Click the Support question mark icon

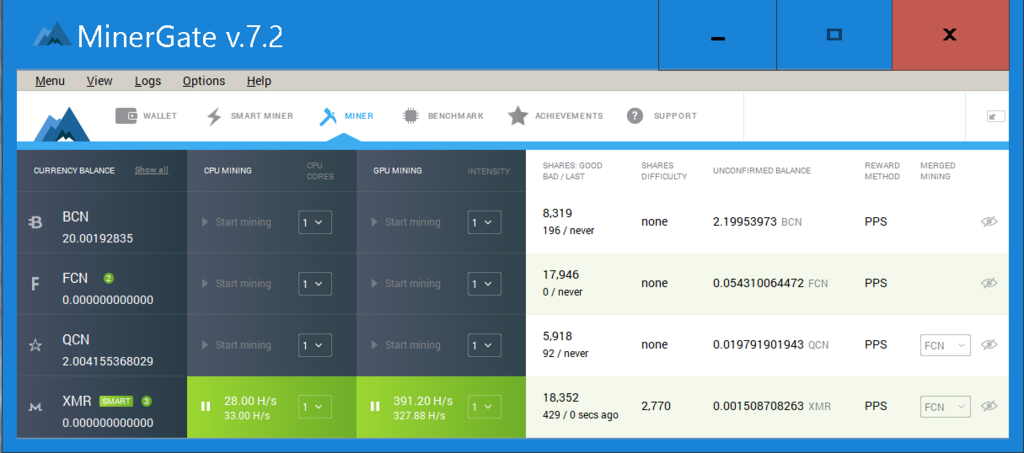pos(635,116)
